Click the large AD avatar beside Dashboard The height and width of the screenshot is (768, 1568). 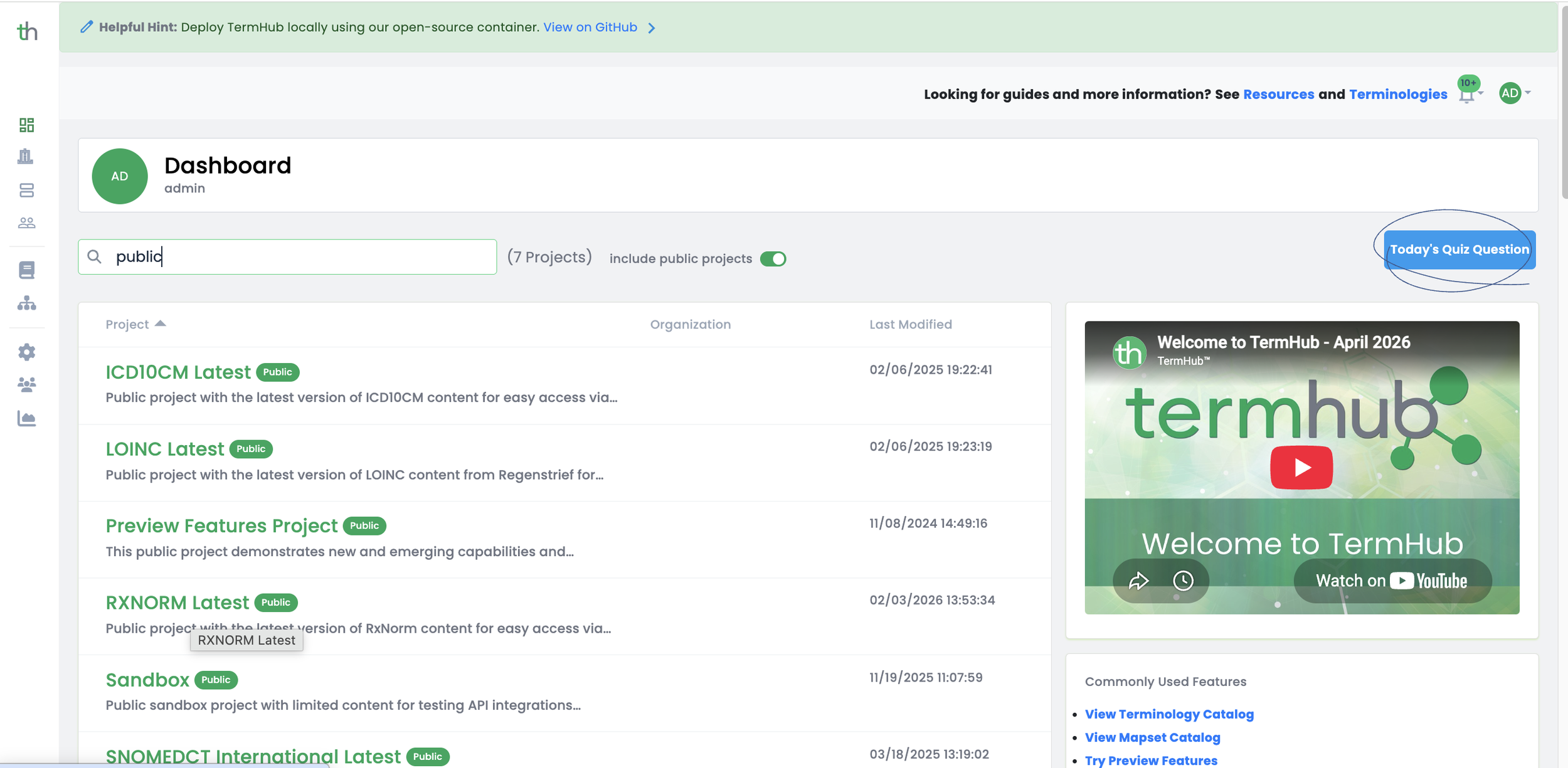(x=120, y=176)
